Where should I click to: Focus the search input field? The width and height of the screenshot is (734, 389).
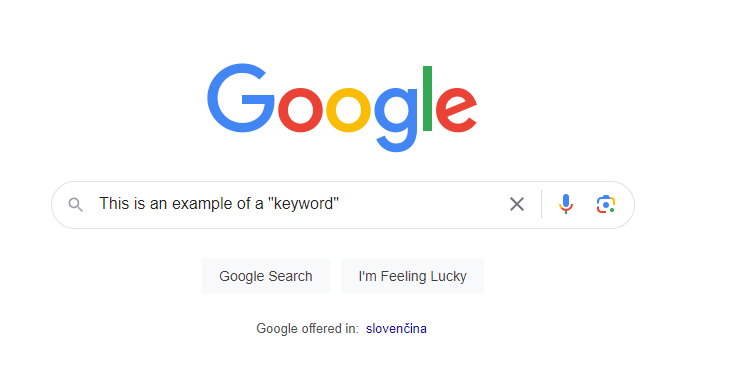coord(300,204)
